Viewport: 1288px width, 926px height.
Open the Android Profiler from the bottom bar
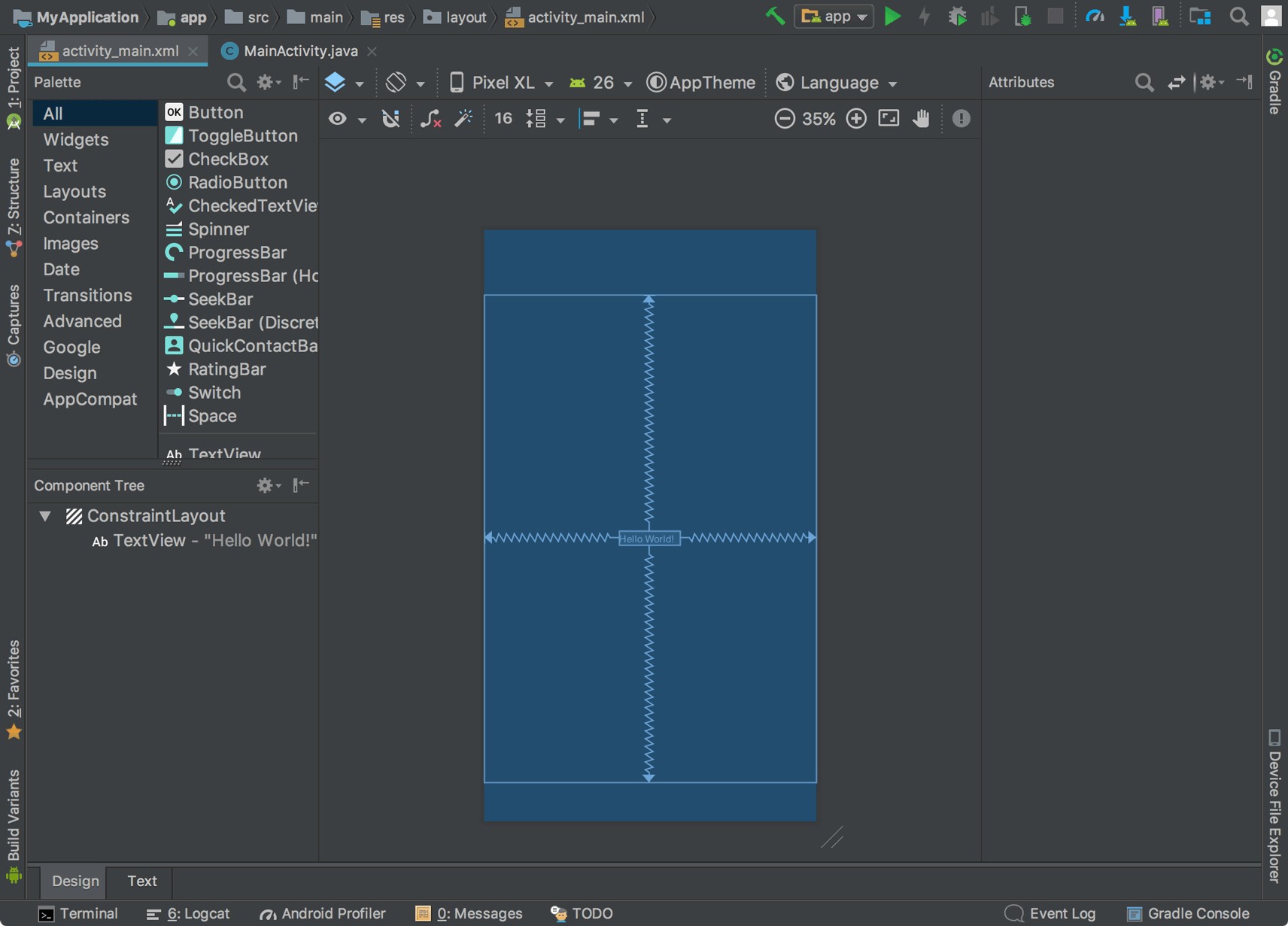[x=321, y=913]
